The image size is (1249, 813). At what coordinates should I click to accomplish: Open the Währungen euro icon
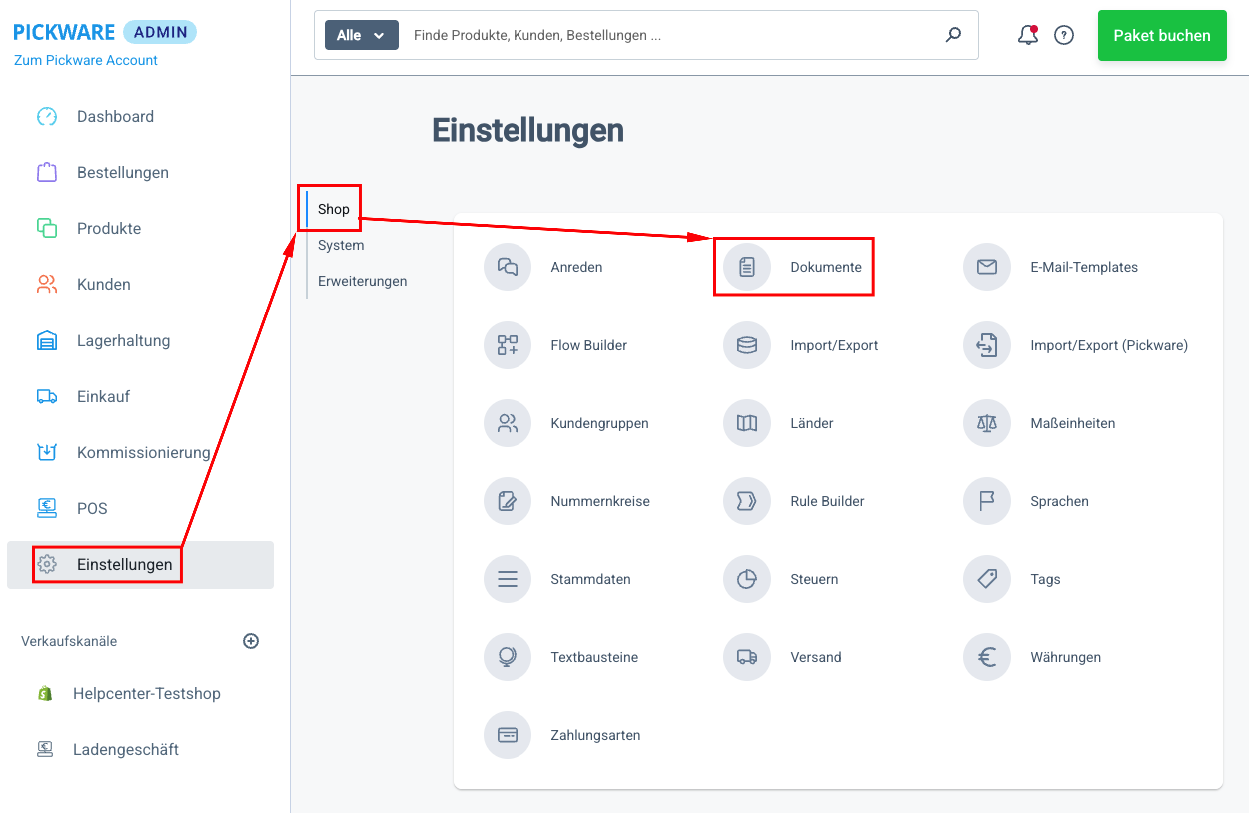987,657
